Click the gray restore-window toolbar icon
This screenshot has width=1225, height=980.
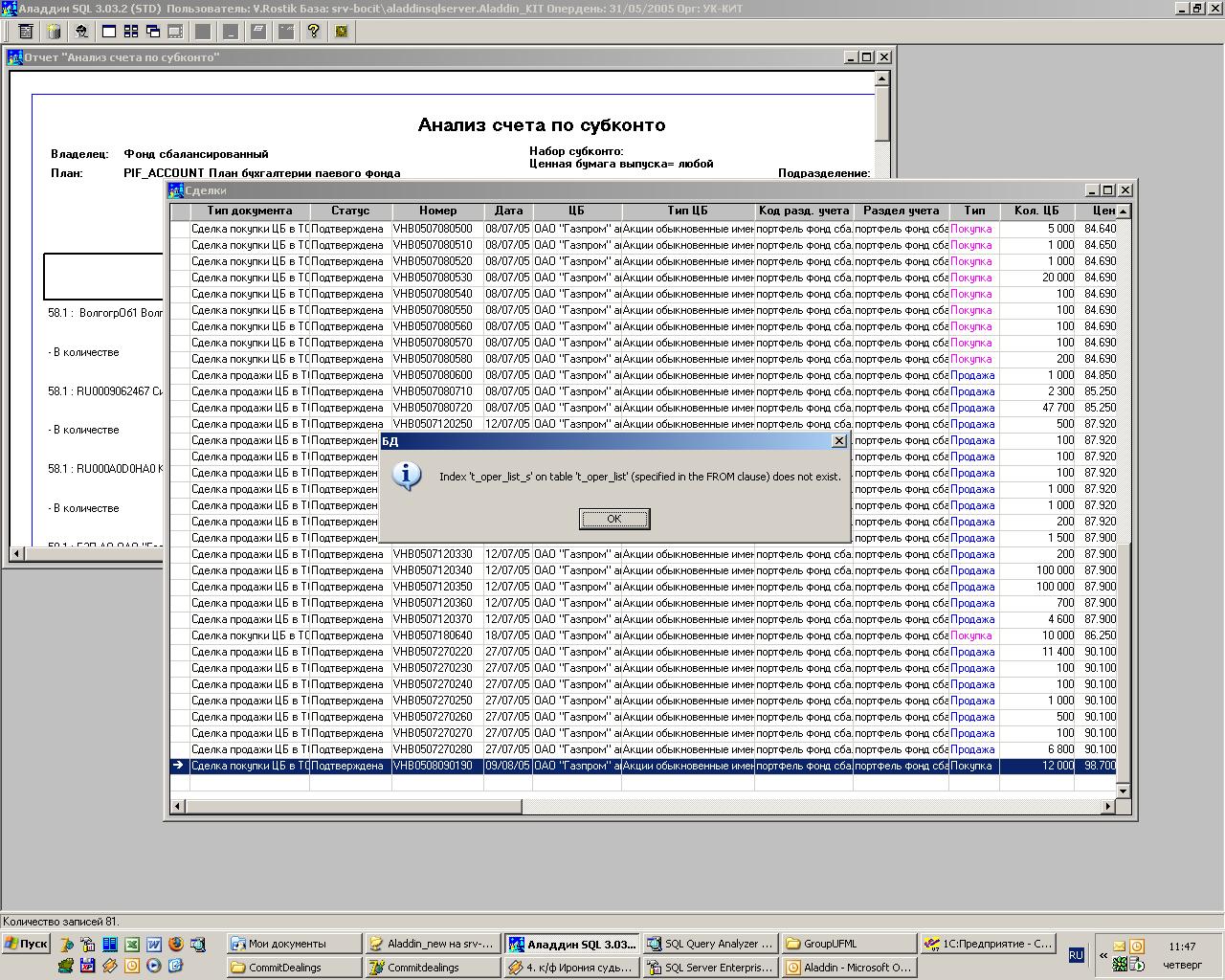(258, 32)
